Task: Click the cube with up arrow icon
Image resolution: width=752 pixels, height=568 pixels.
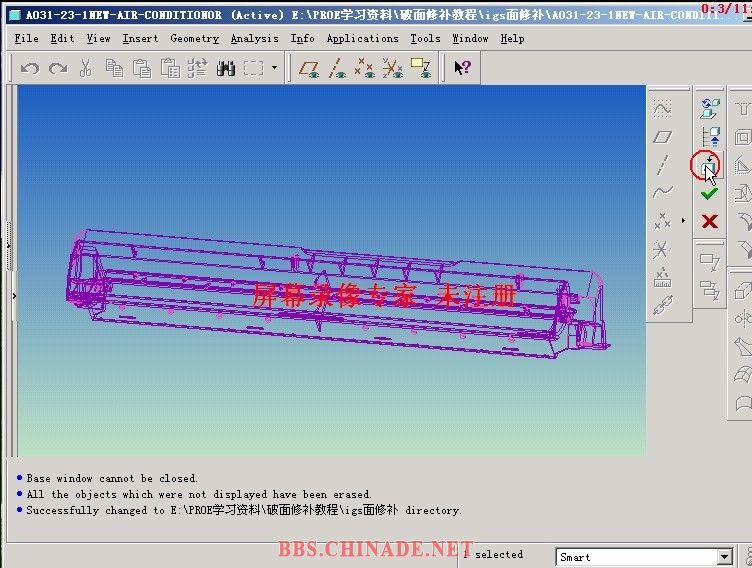Action: [709, 137]
